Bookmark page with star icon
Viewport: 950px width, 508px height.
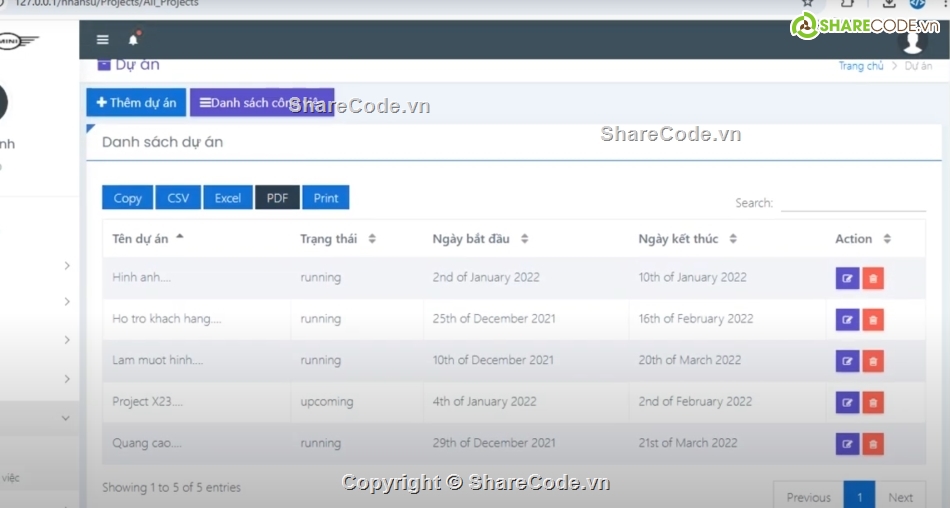pyautogui.click(x=808, y=3)
